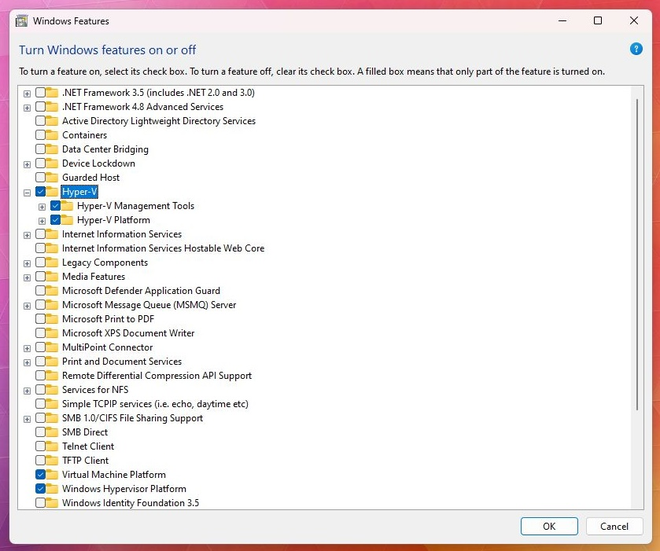Select Data Center Bridging row
Image resolution: width=660 pixels, height=551 pixels.
(x=105, y=149)
